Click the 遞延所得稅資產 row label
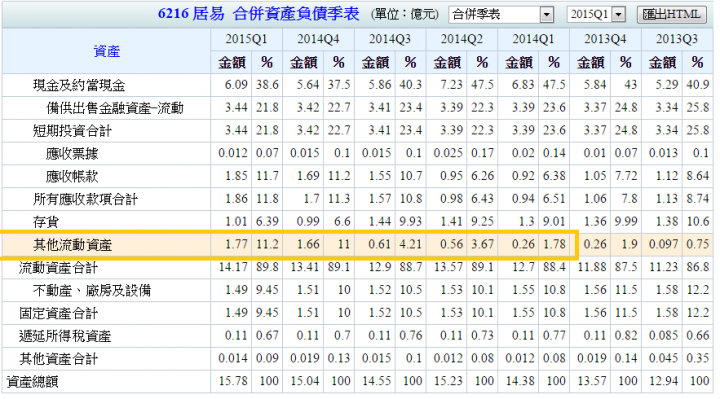720x399 pixels. pyautogui.click(x=65, y=336)
